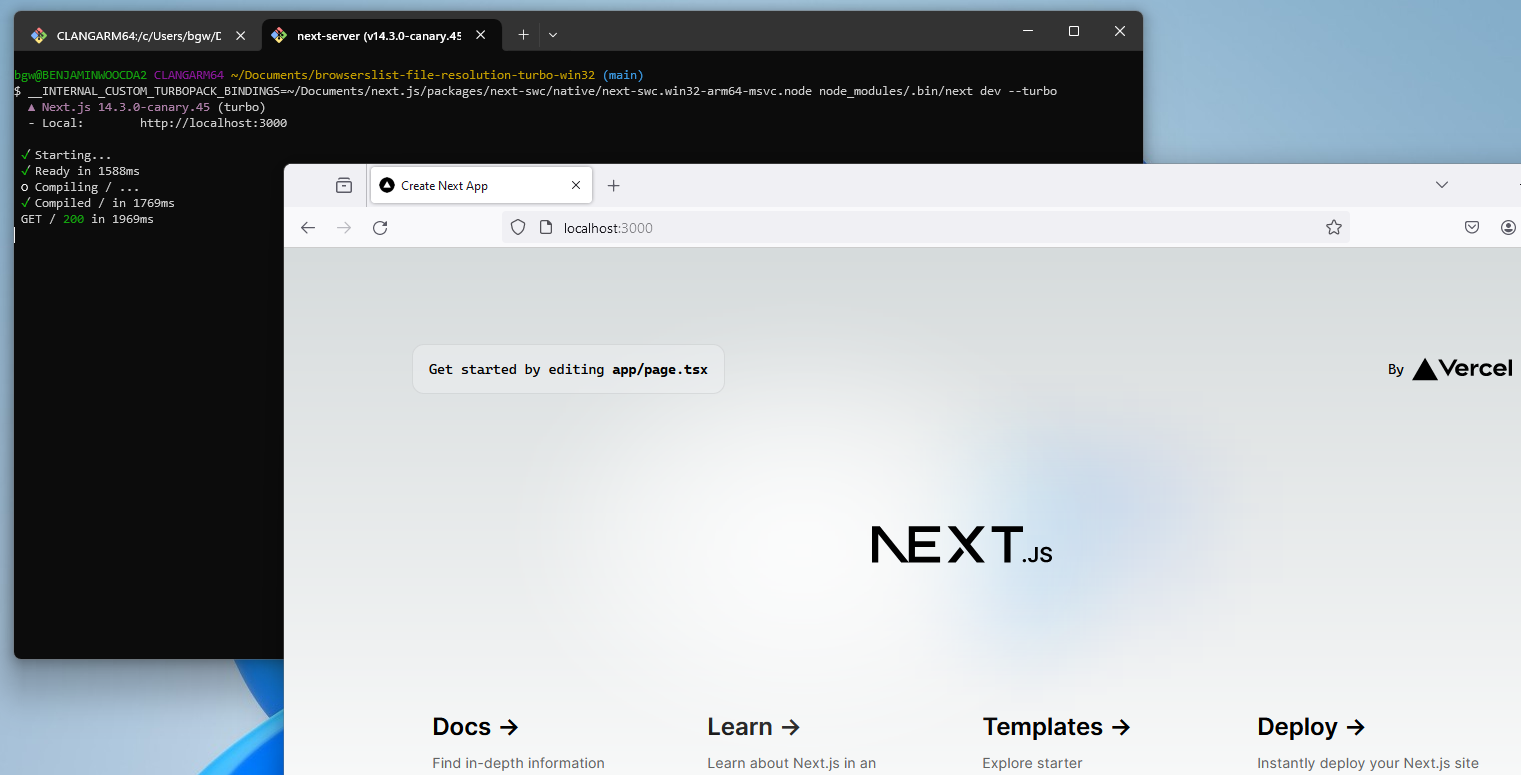
Task: Reload the localhost page
Action: pos(380,228)
